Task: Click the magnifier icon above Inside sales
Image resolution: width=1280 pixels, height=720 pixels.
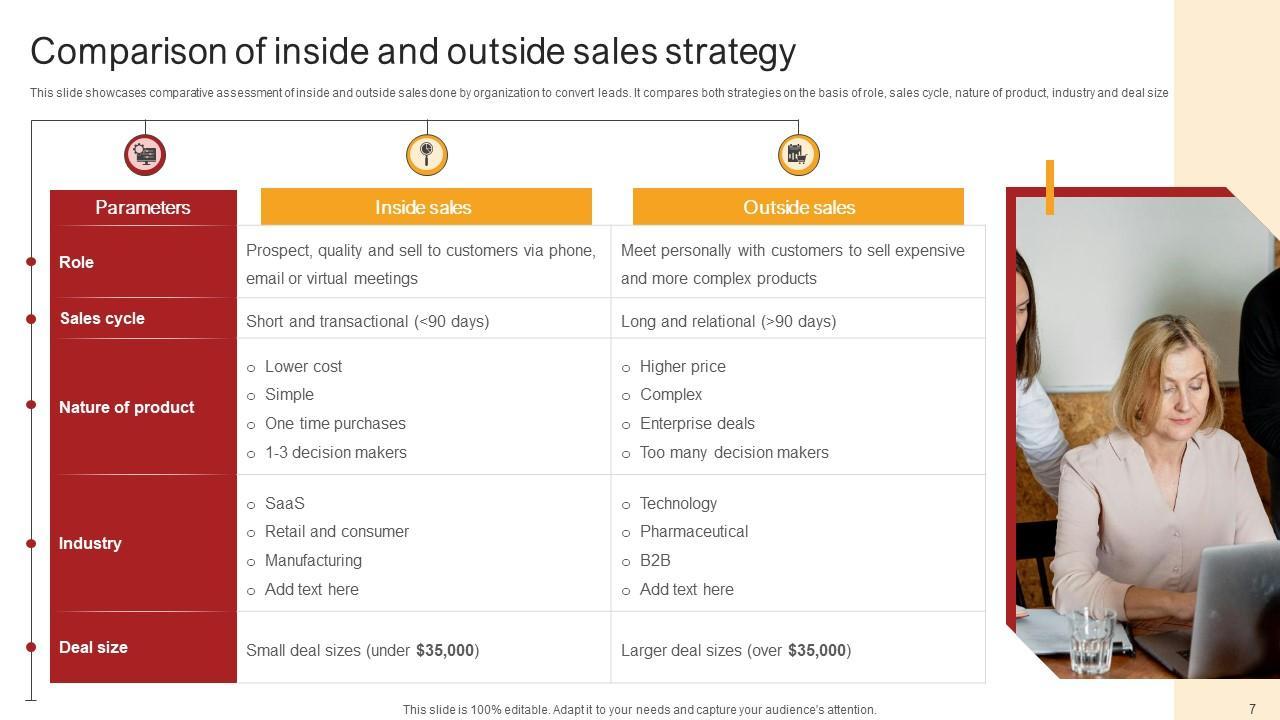Action: coord(427,155)
